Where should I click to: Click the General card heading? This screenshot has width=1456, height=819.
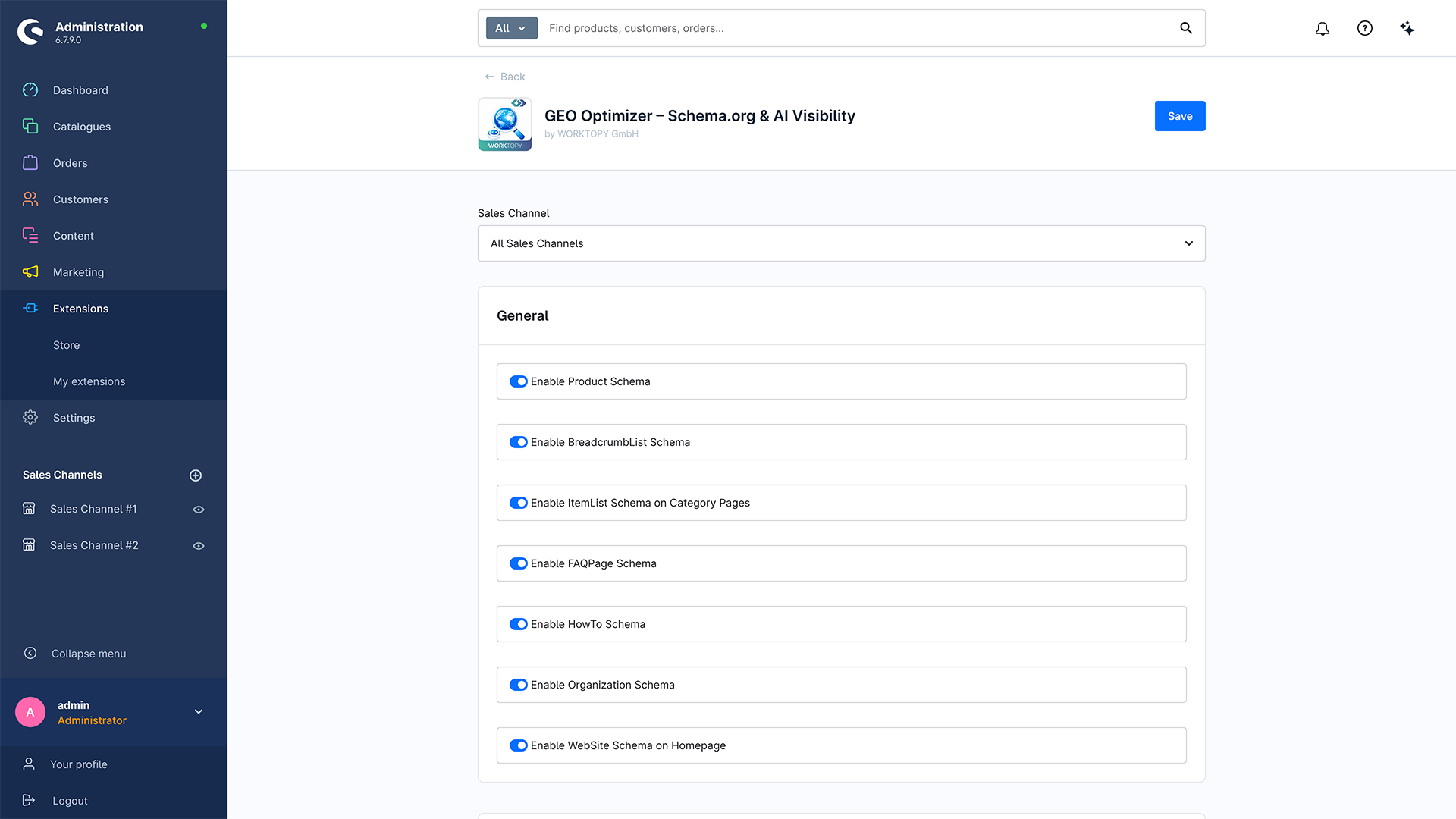point(522,315)
